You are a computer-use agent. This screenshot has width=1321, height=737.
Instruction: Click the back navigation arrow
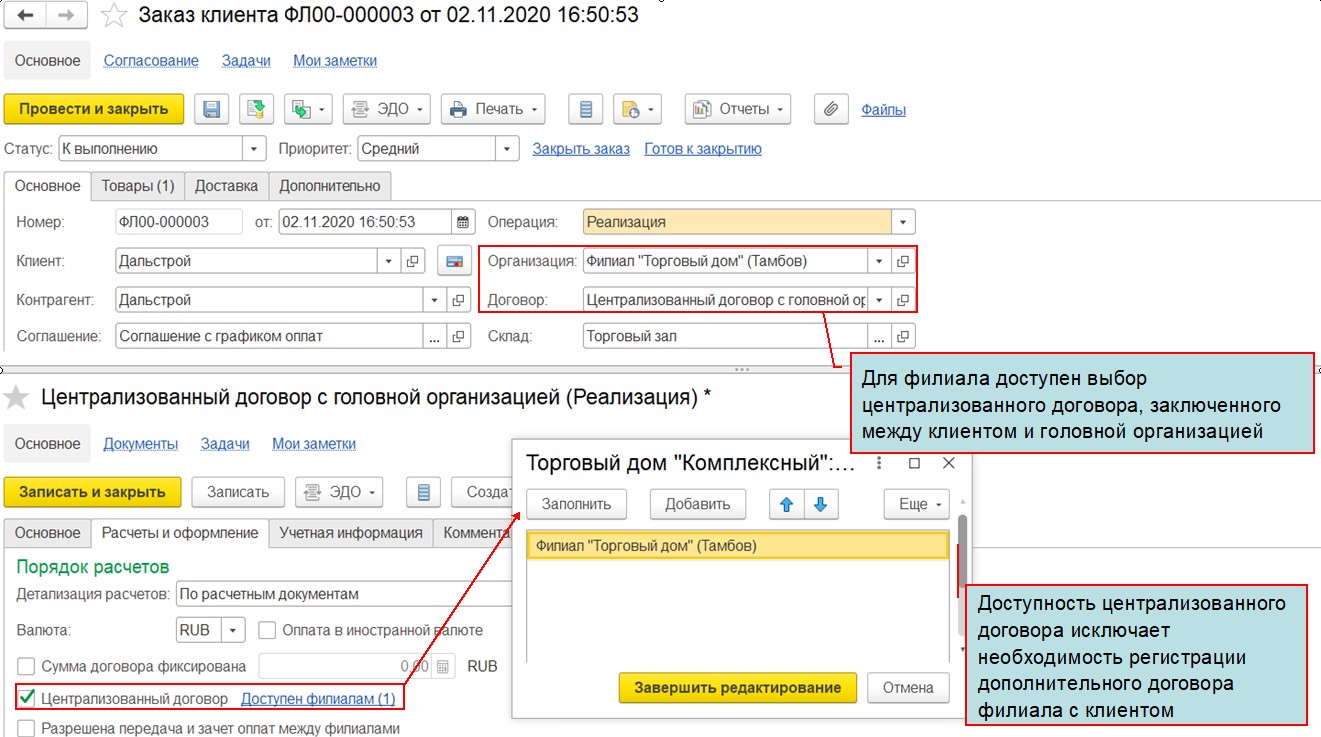click(x=26, y=16)
